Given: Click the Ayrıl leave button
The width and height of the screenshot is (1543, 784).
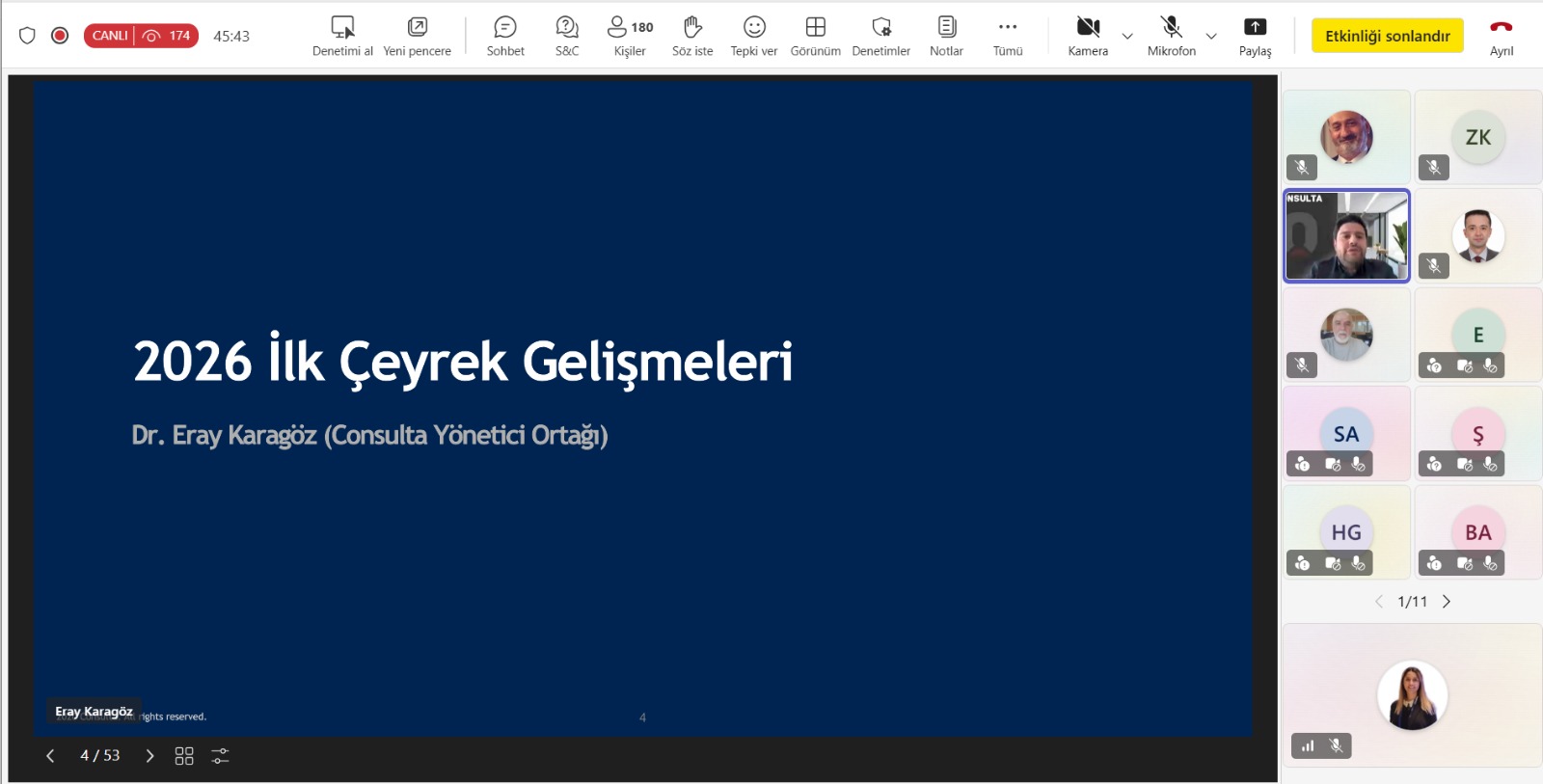Looking at the screenshot, I should coord(1502,37).
